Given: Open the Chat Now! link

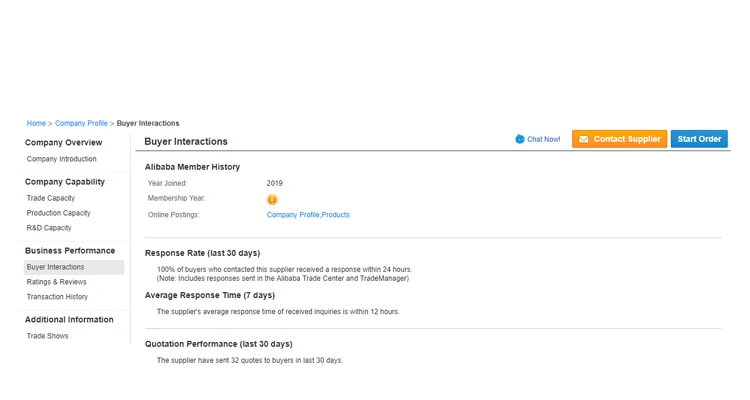Looking at the screenshot, I should 544,139.
